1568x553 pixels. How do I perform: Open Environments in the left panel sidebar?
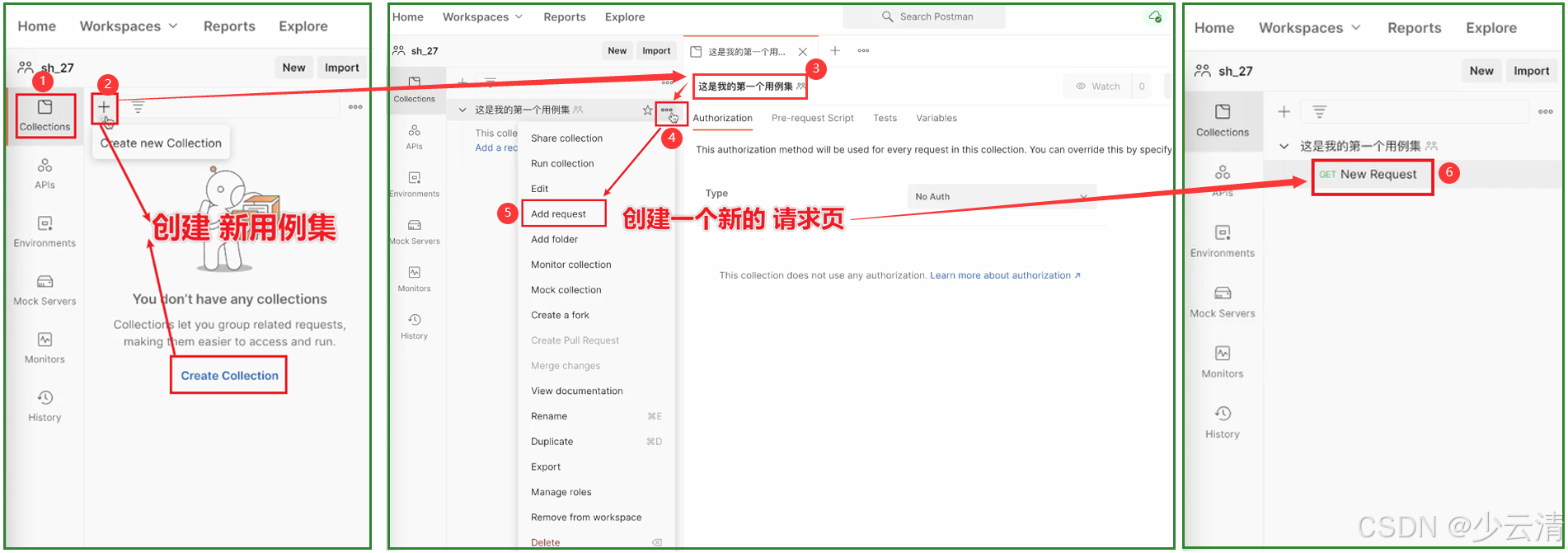pos(45,232)
